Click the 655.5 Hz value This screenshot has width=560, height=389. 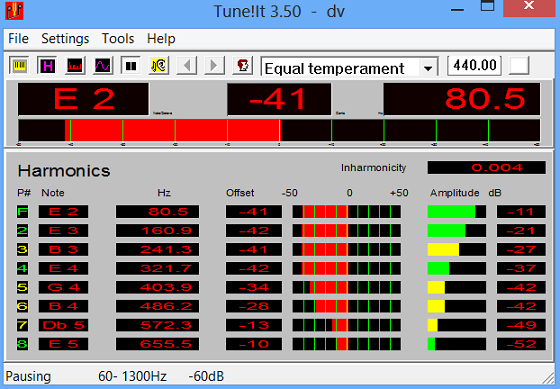point(158,344)
